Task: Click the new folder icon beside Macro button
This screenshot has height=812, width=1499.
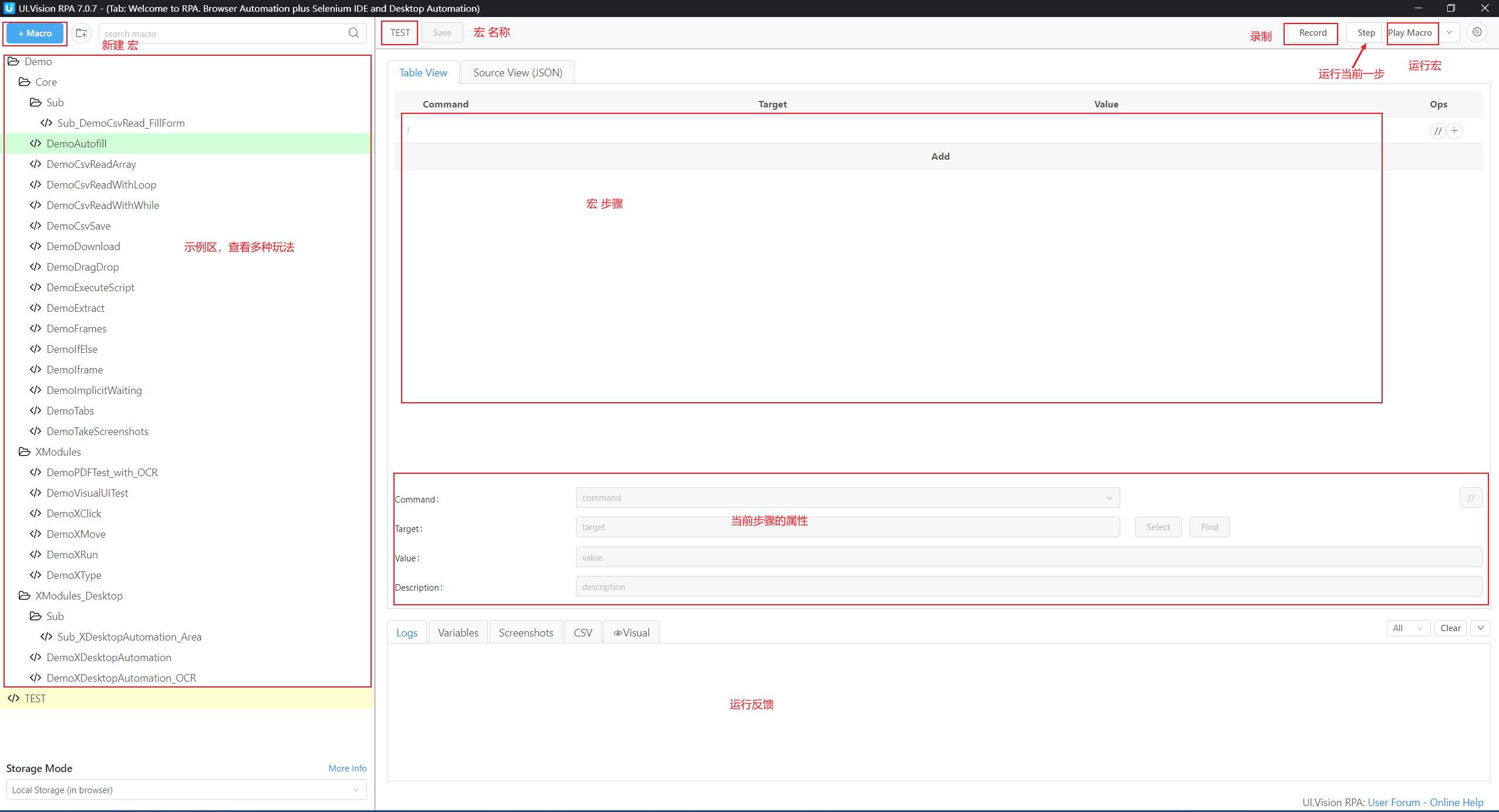Action: (82, 33)
